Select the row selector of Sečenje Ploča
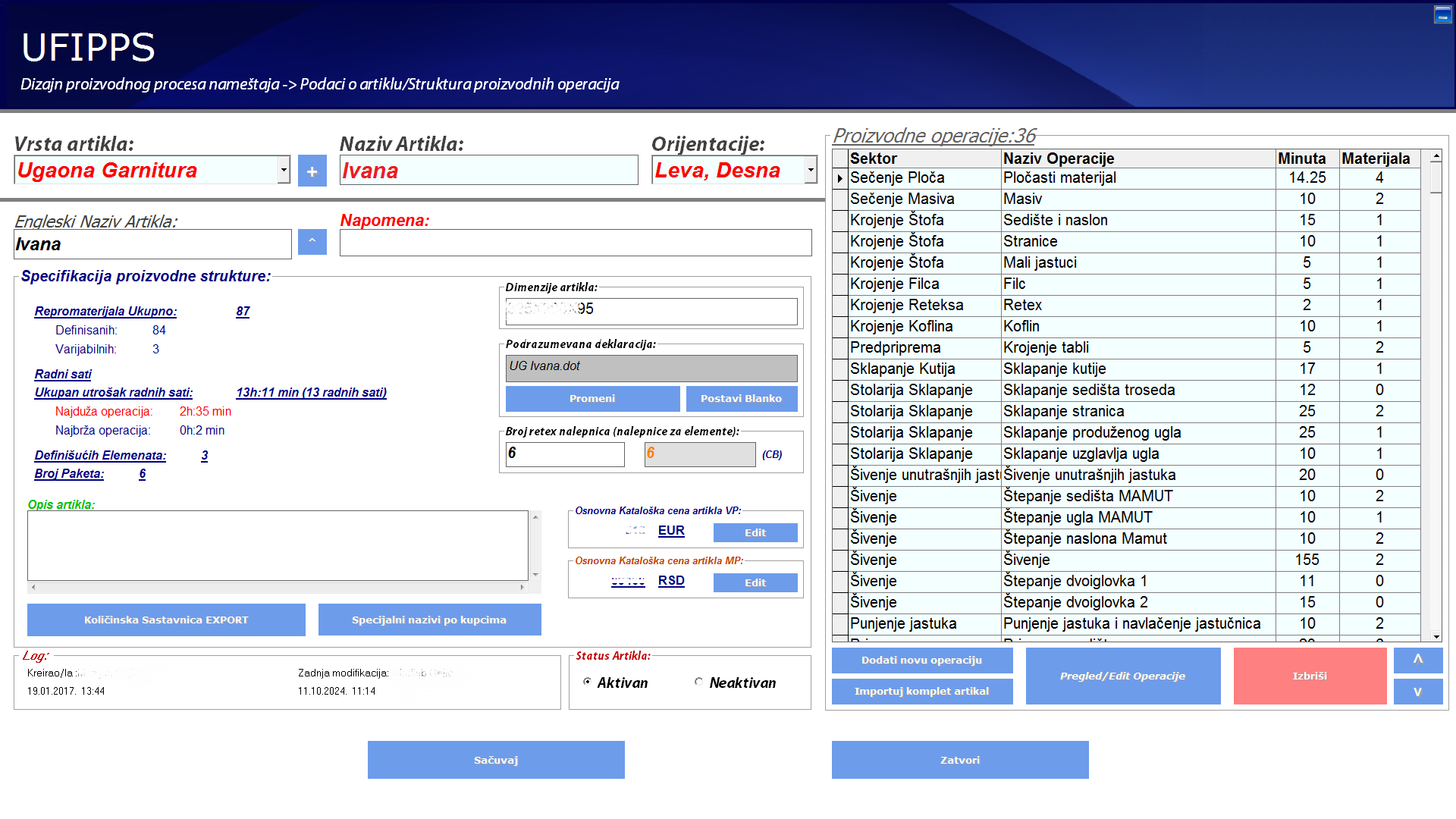Screen dimensions: 1456x819 point(840,178)
